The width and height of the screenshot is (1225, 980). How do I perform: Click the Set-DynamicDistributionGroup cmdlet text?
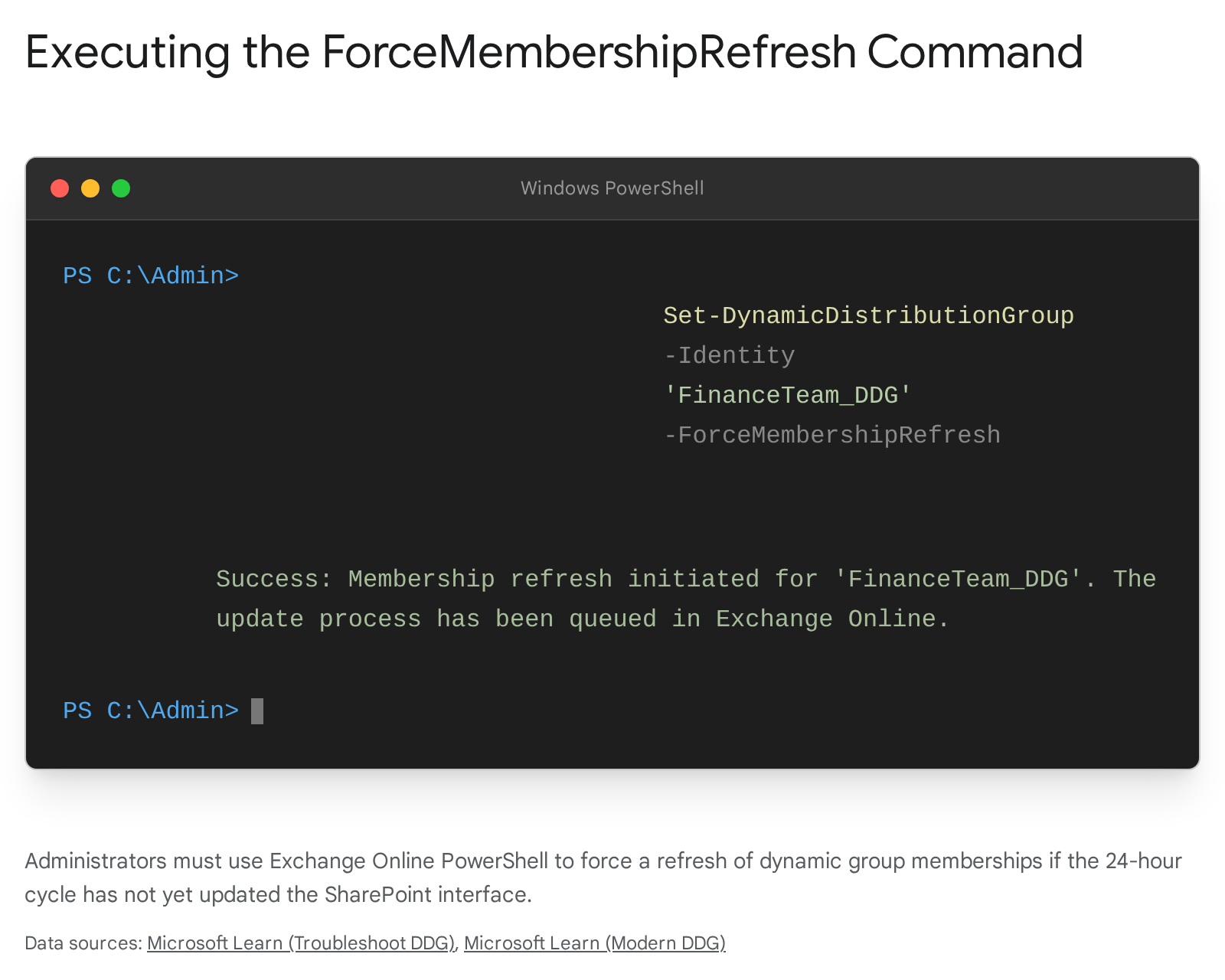click(x=868, y=315)
